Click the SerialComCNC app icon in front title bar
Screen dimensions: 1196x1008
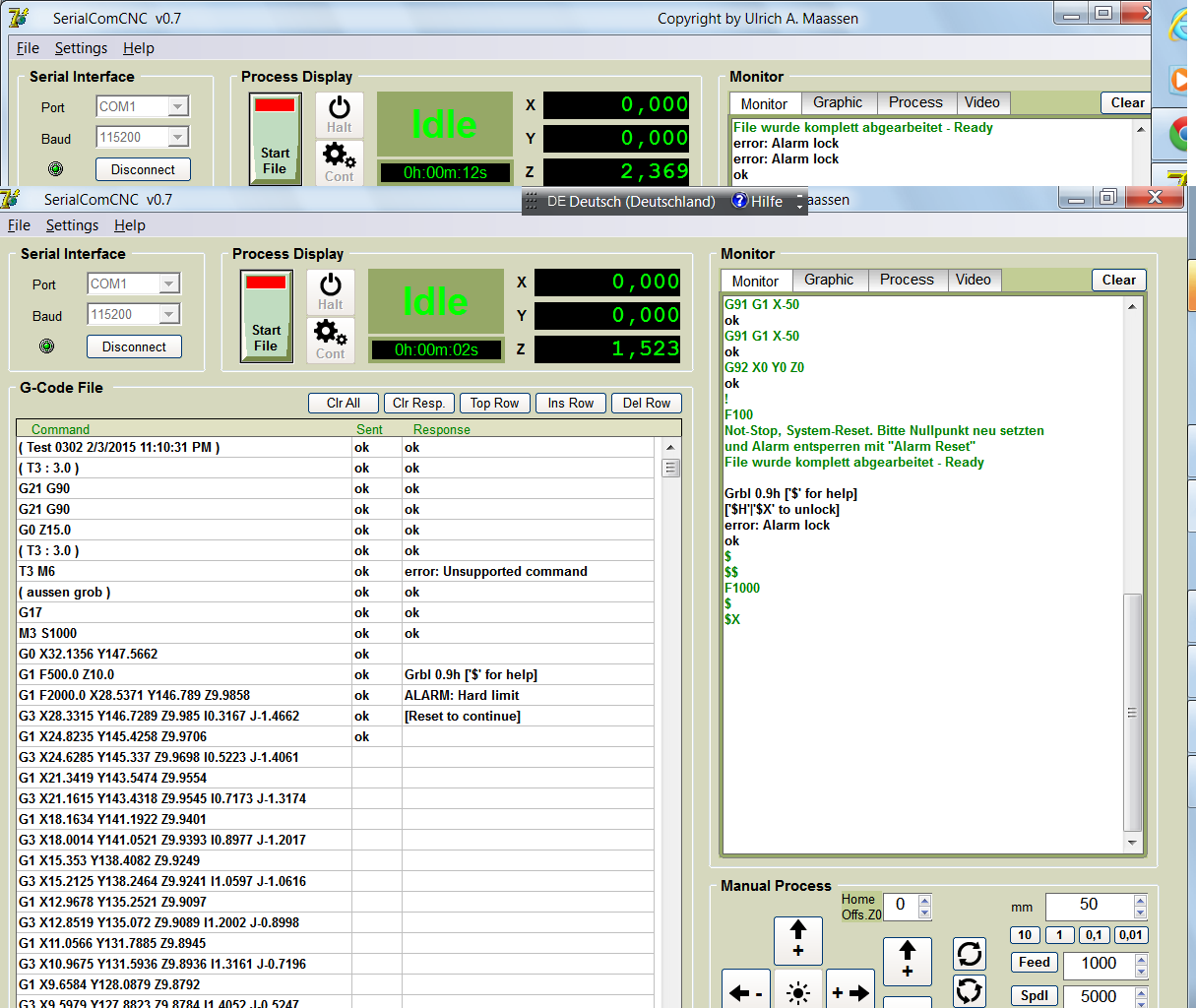[x=10, y=199]
